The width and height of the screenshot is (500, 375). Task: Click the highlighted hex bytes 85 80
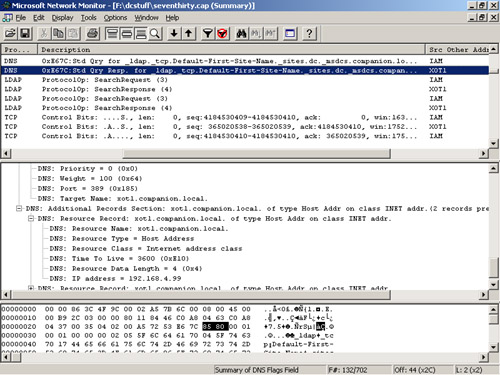pos(215,326)
